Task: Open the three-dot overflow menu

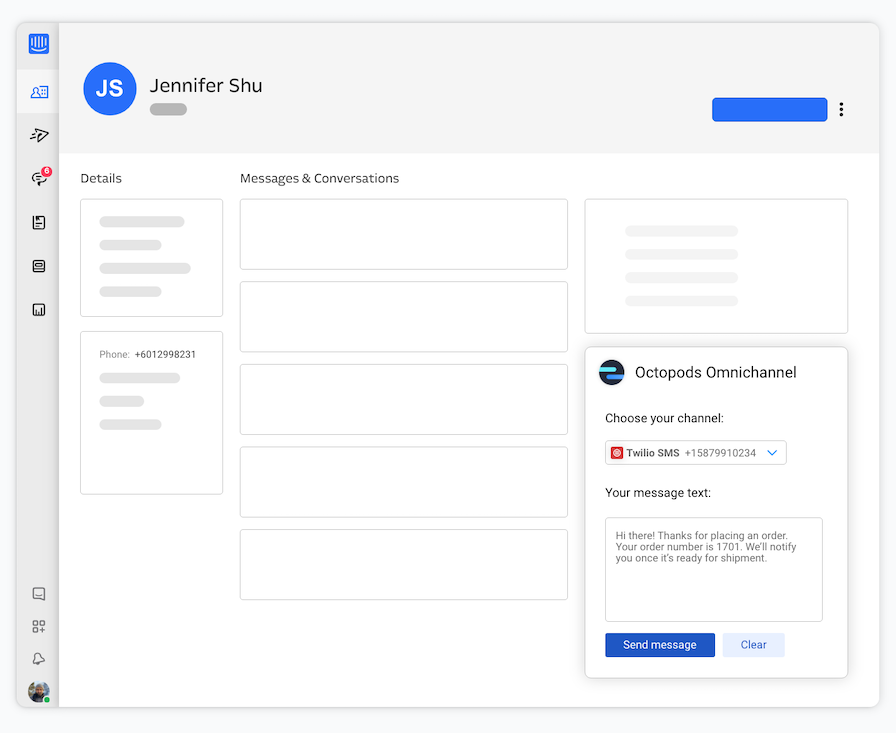Action: pos(841,110)
